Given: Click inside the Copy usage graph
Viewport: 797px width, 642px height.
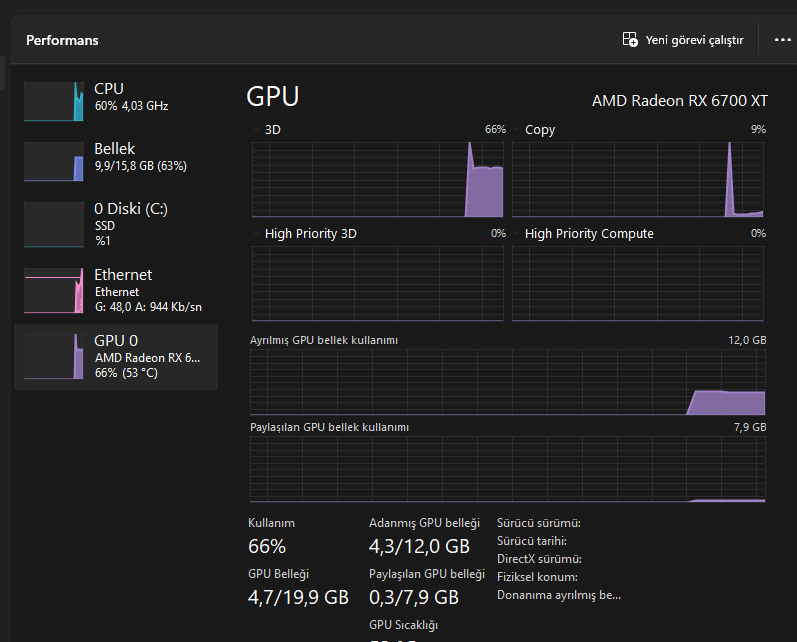Looking at the screenshot, I should pyautogui.click(x=637, y=179).
